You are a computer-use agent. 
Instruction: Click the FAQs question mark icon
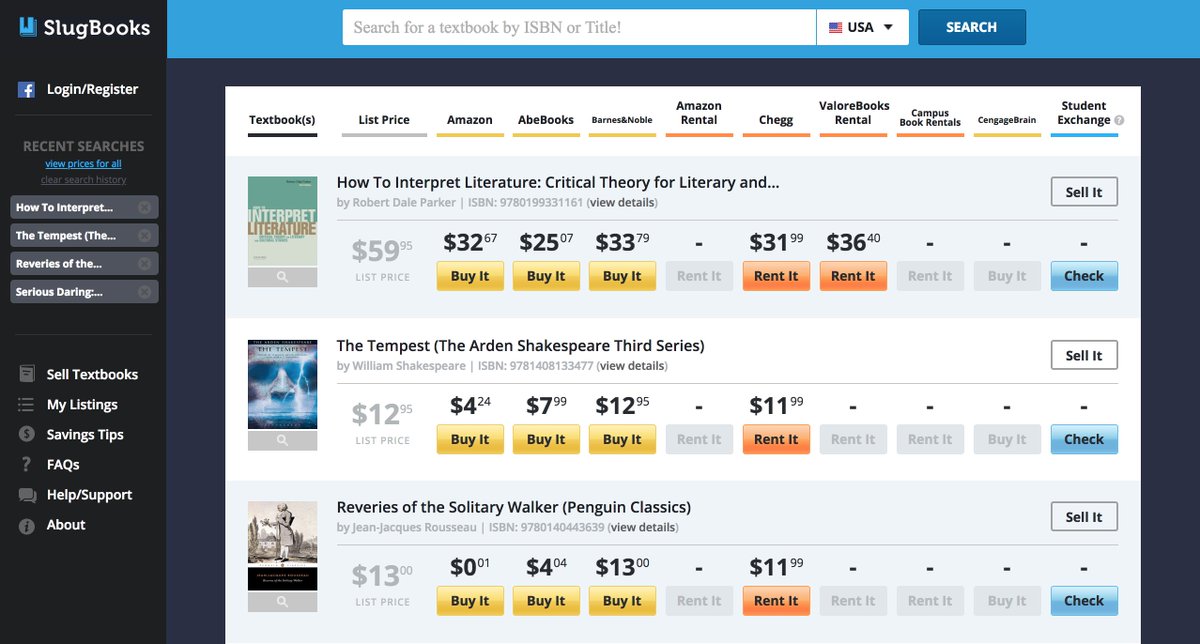coord(27,464)
